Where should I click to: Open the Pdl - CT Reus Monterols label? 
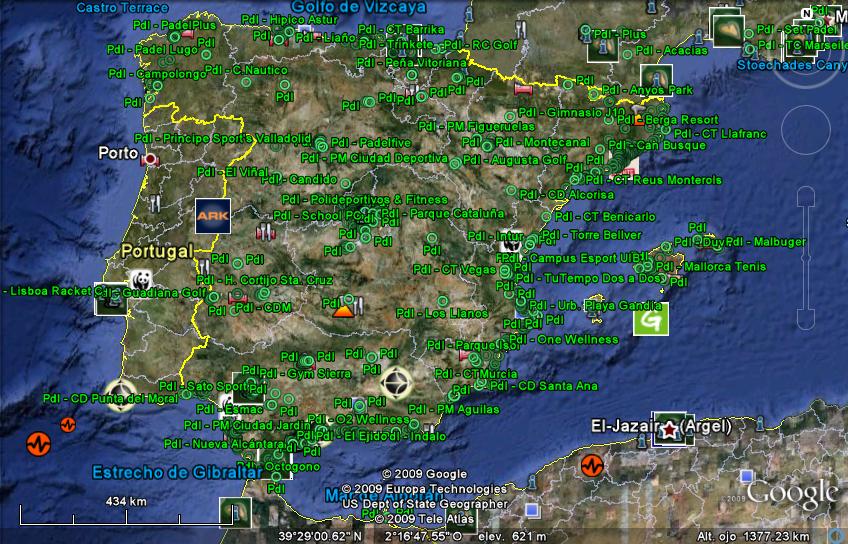coord(666,180)
